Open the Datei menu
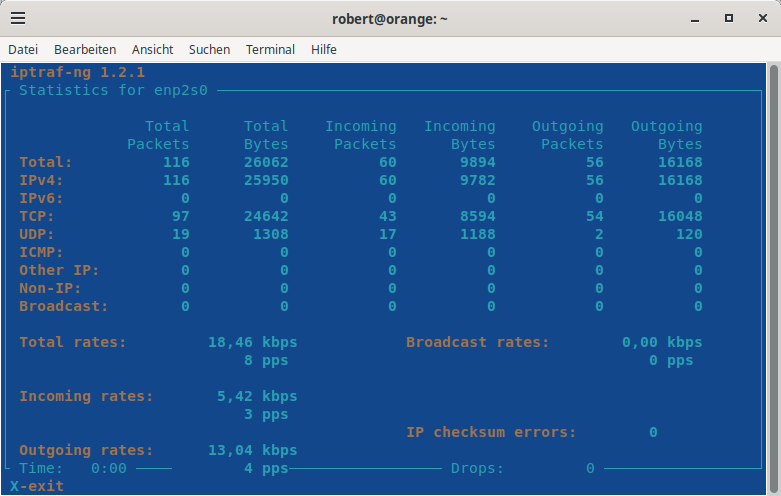The height and width of the screenshot is (496, 781). (x=23, y=49)
